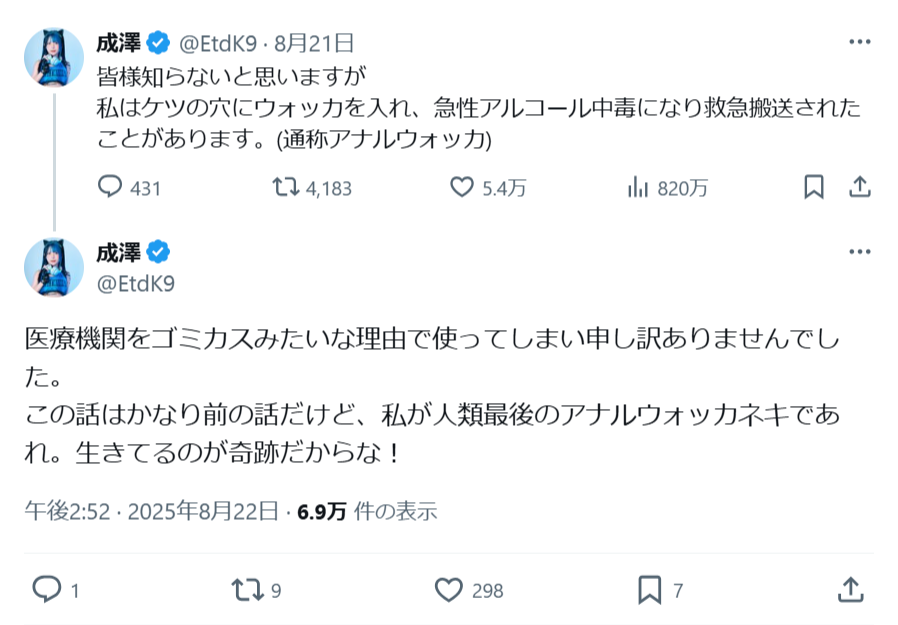Like the main tweet with 298 likes
The width and height of the screenshot is (898, 625).
pyautogui.click(x=449, y=590)
